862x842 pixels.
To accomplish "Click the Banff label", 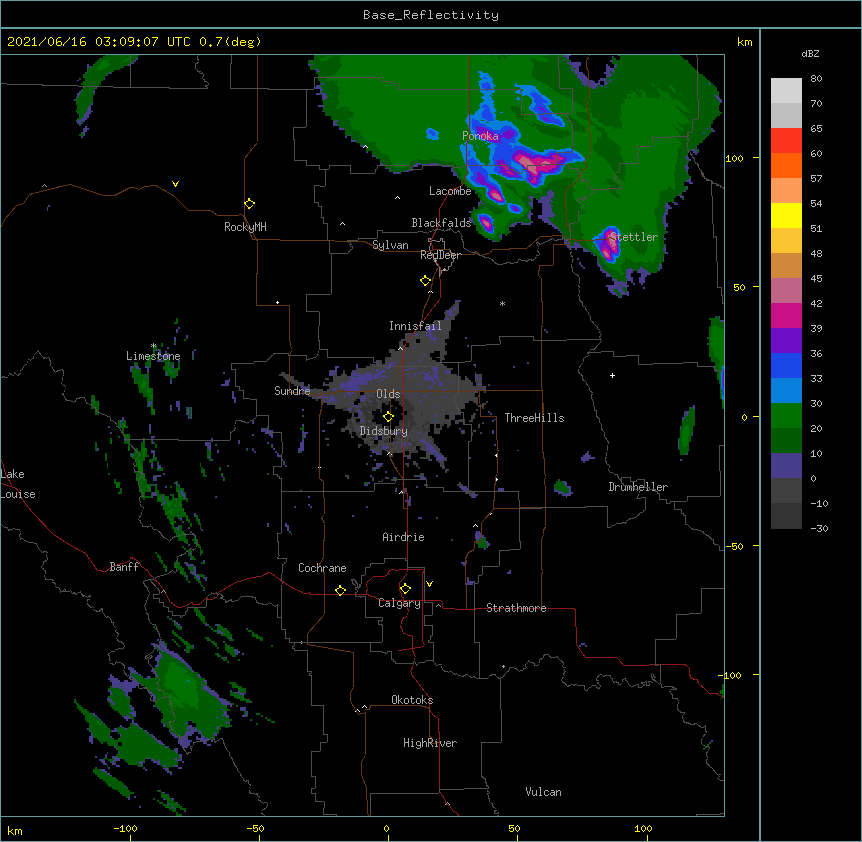I will tap(124, 567).
